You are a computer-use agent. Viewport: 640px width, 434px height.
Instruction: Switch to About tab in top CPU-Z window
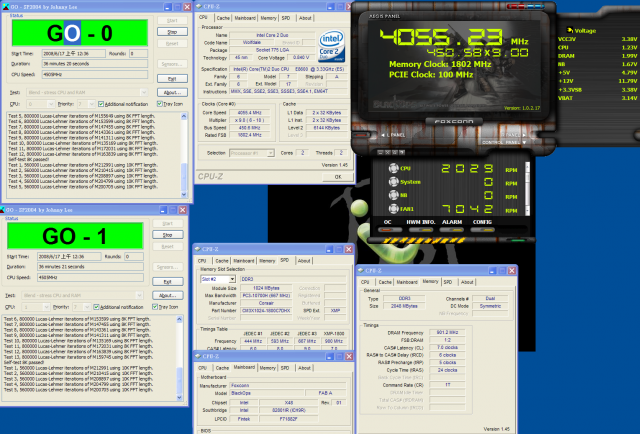[305, 18]
